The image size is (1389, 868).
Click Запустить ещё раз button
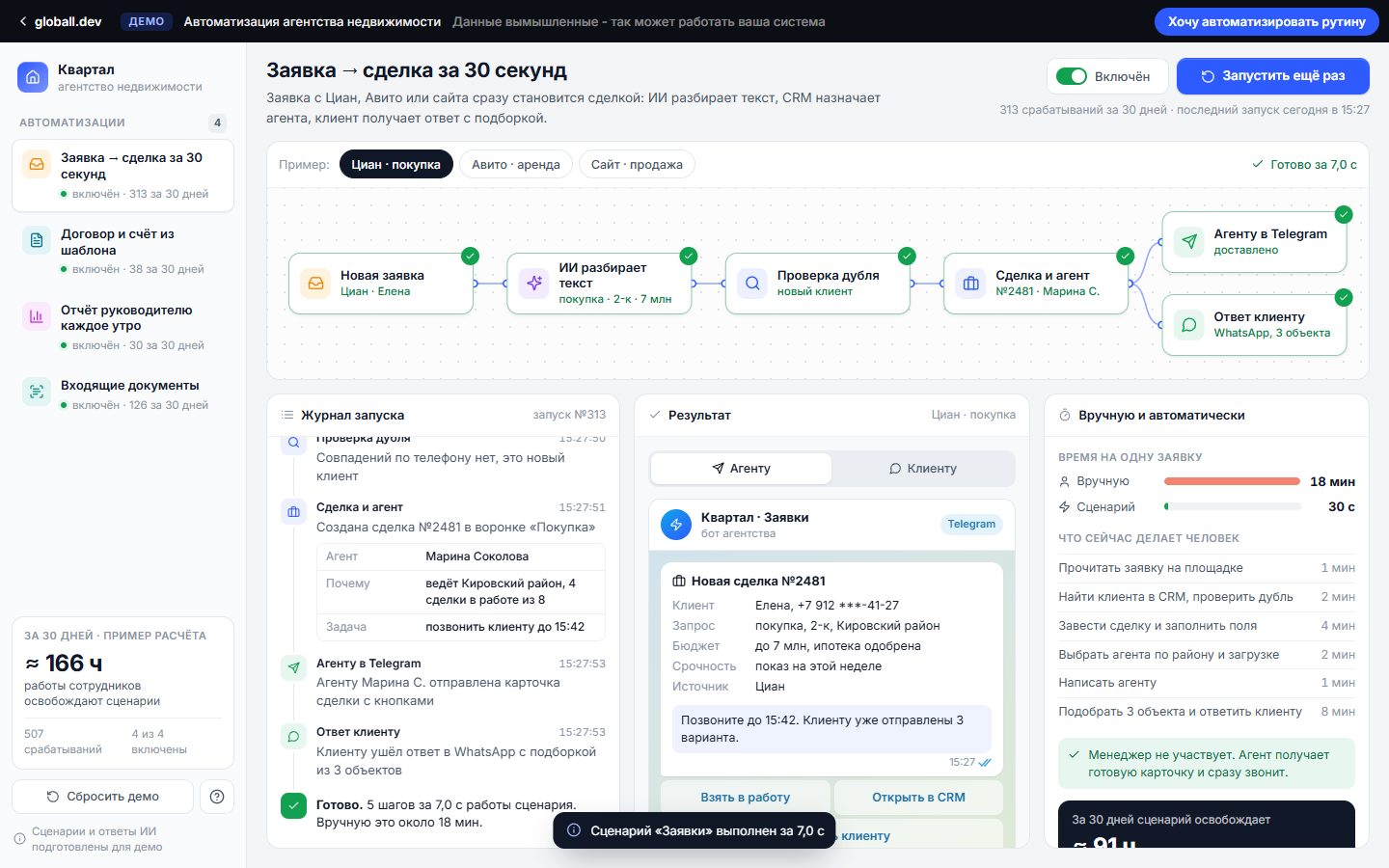(x=1273, y=76)
